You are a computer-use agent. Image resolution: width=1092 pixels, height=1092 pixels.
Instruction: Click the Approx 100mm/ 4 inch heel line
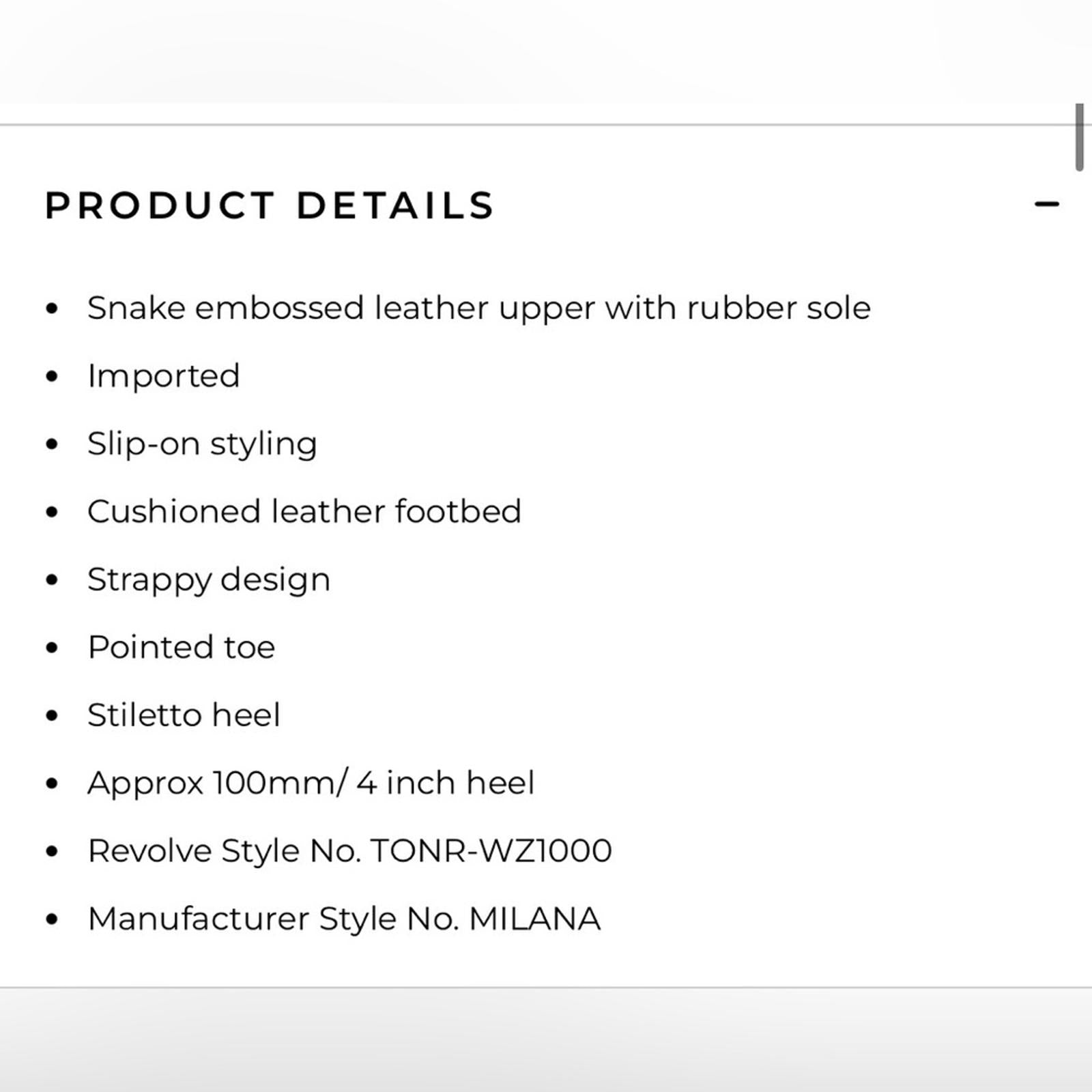[311, 784]
